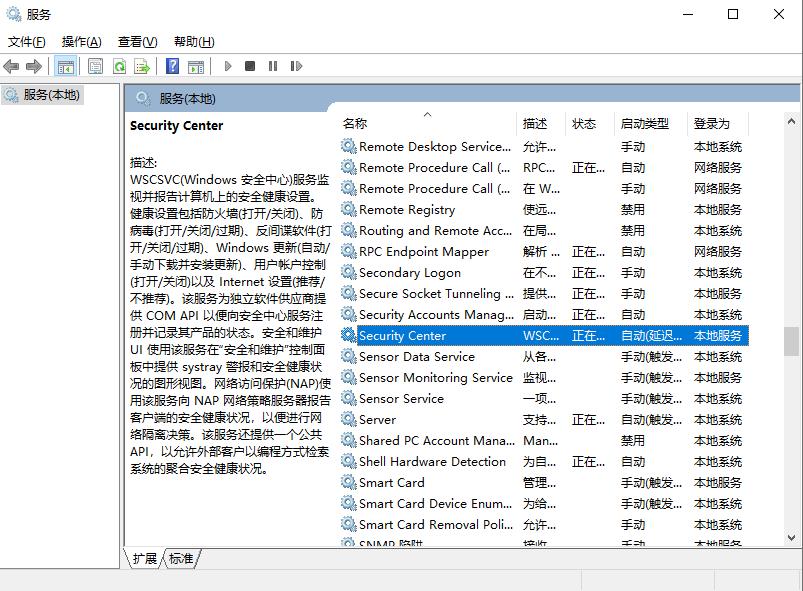Open Help using the blue question mark icon

pyautogui.click(x=170, y=66)
